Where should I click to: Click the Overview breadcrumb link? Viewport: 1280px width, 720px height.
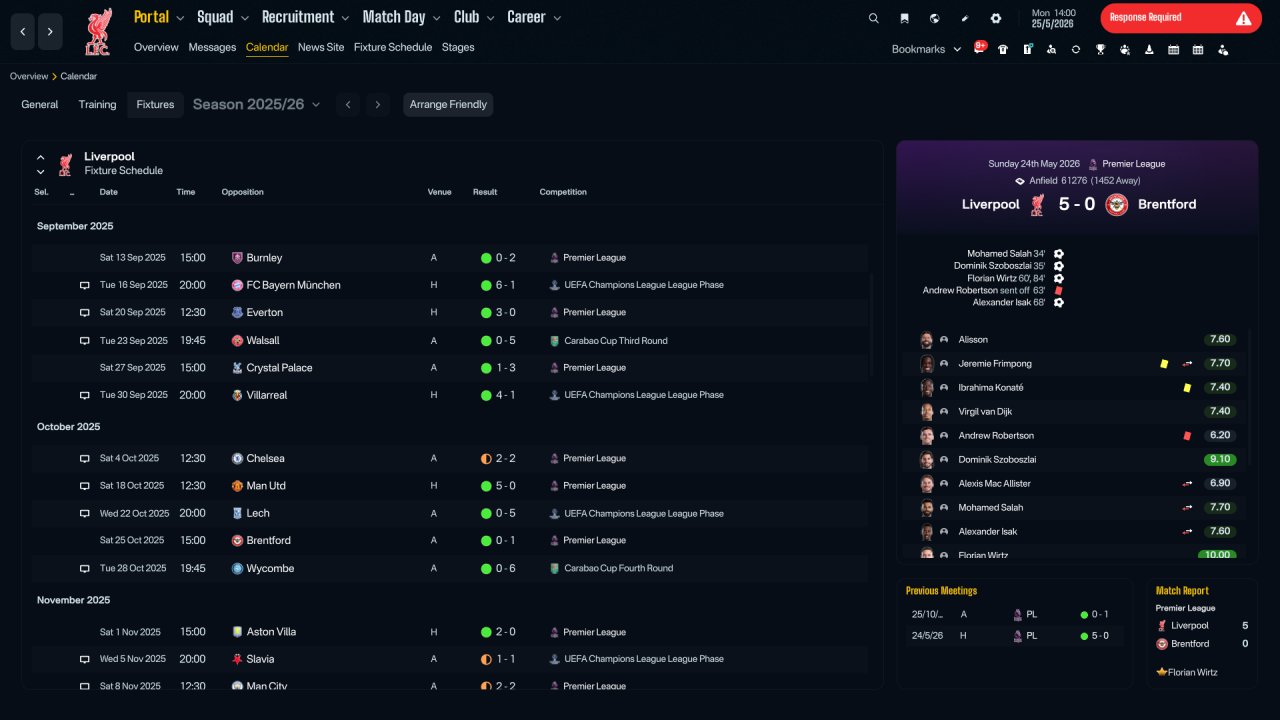pos(29,76)
